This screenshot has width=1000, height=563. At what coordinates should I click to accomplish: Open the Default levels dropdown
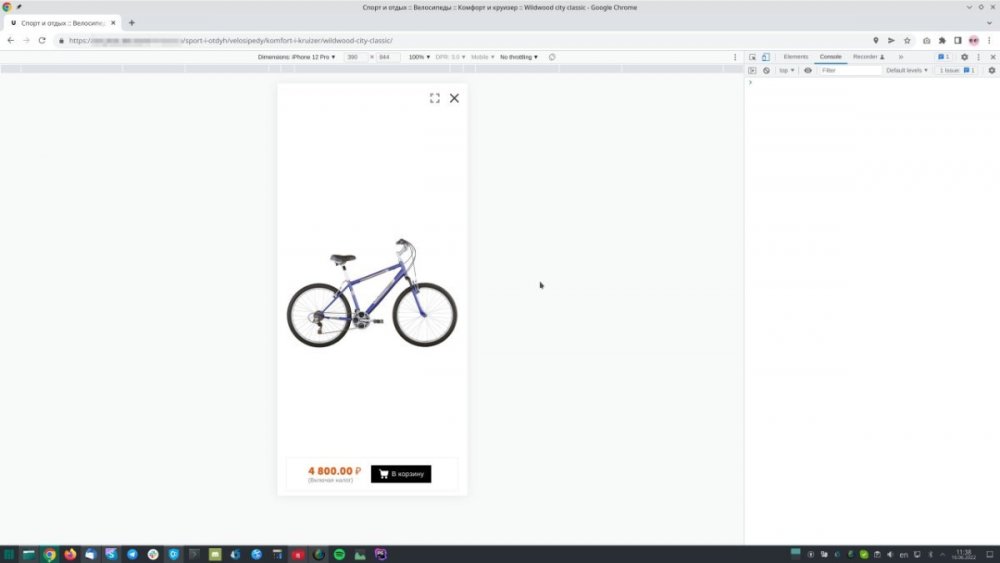point(908,71)
